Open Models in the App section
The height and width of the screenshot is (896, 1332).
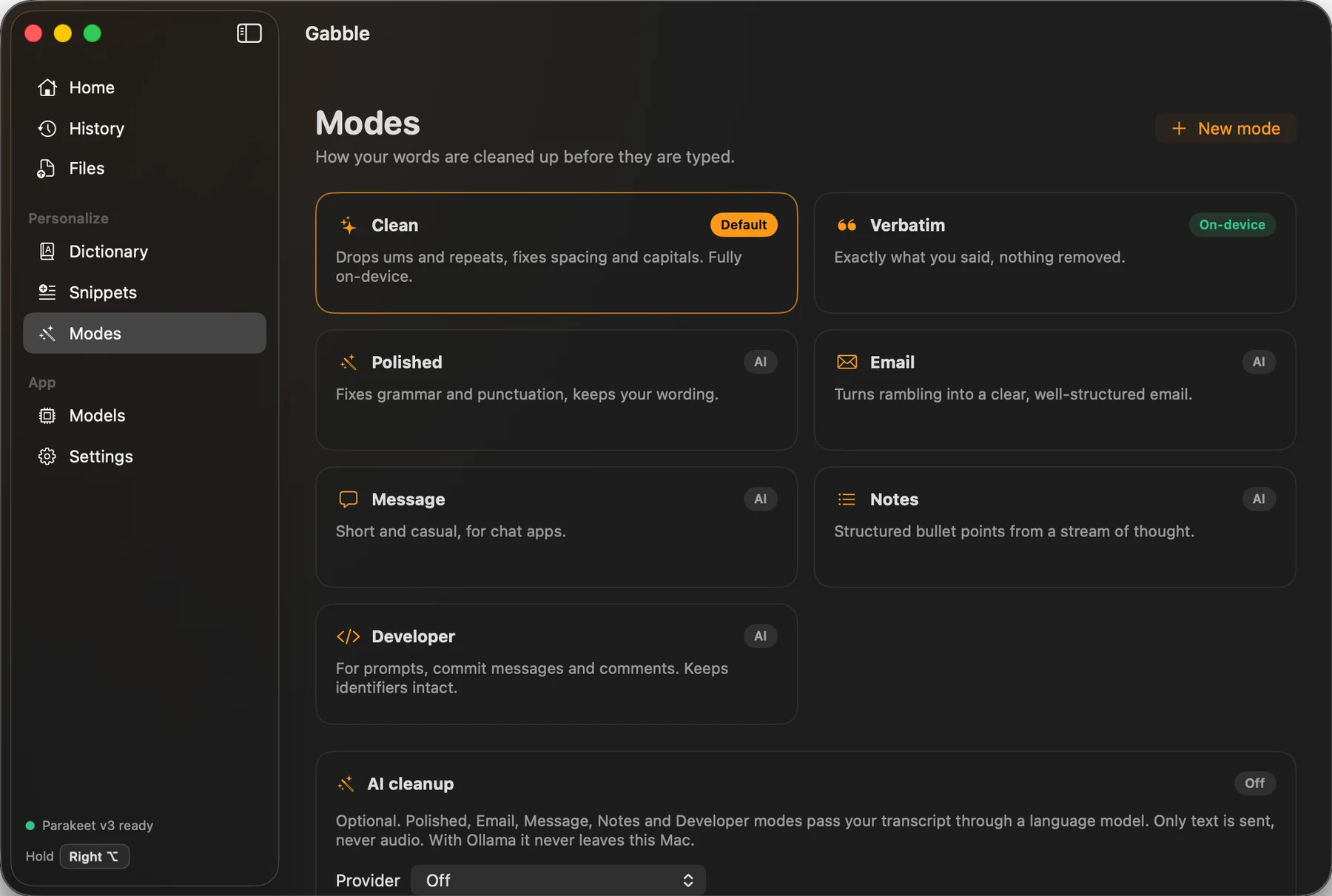coord(144,416)
